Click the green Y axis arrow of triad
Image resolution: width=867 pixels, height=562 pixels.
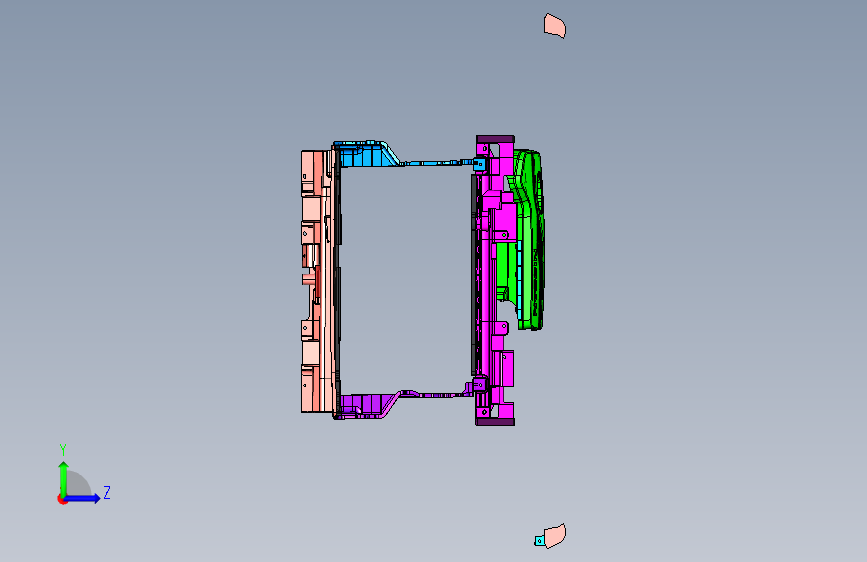pos(63,479)
